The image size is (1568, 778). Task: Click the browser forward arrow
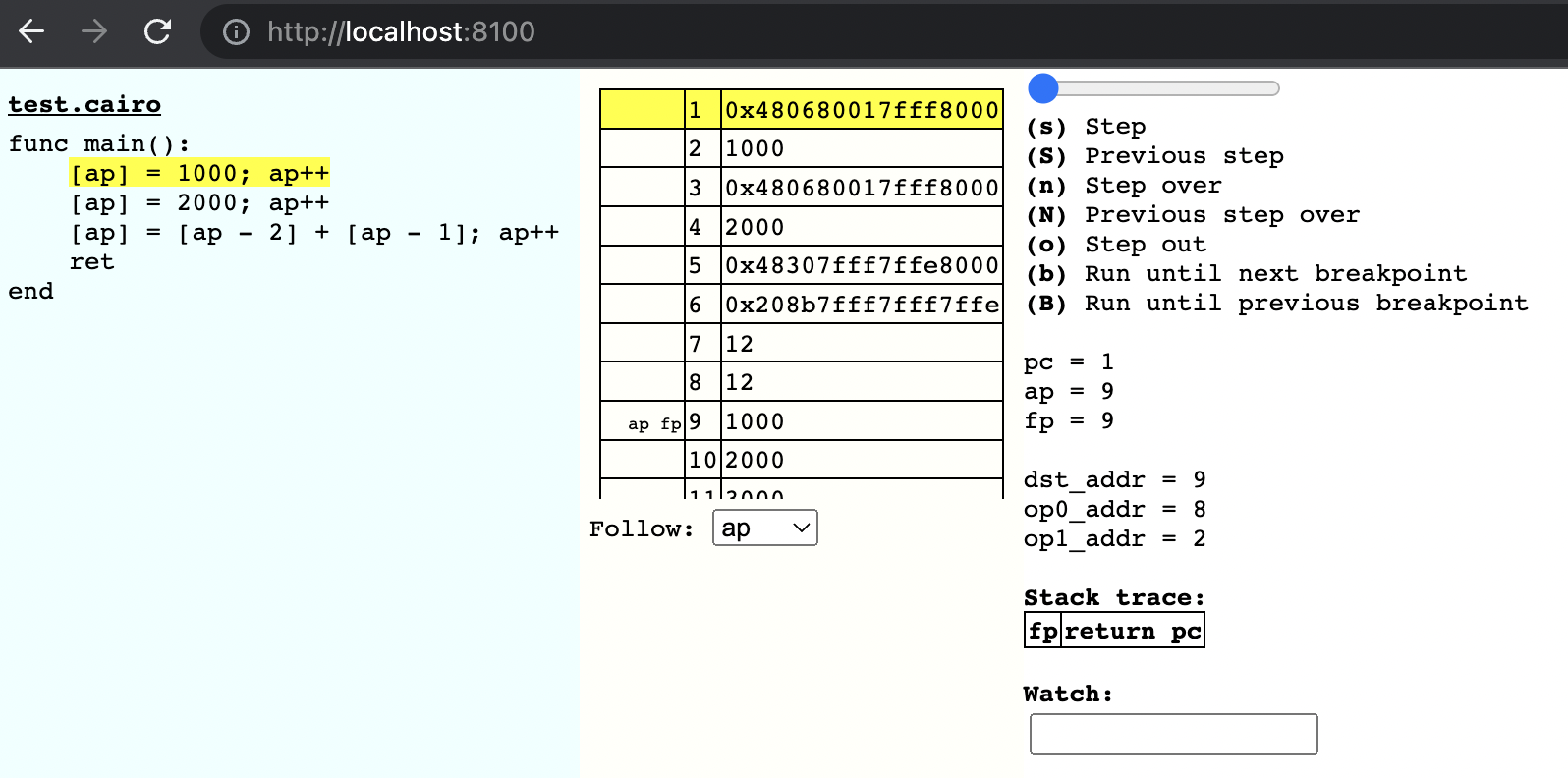click(94, 31)
